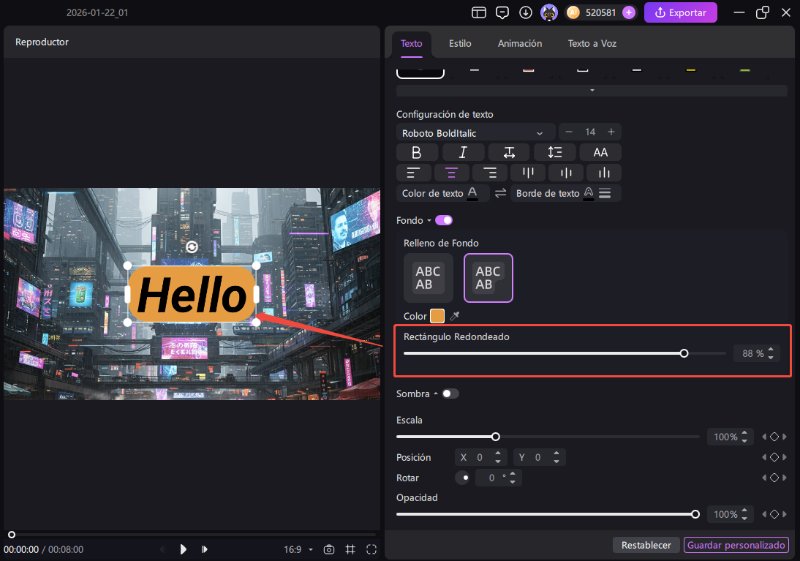Enable the Sombra shadow toggle

(x=451, y=394)
